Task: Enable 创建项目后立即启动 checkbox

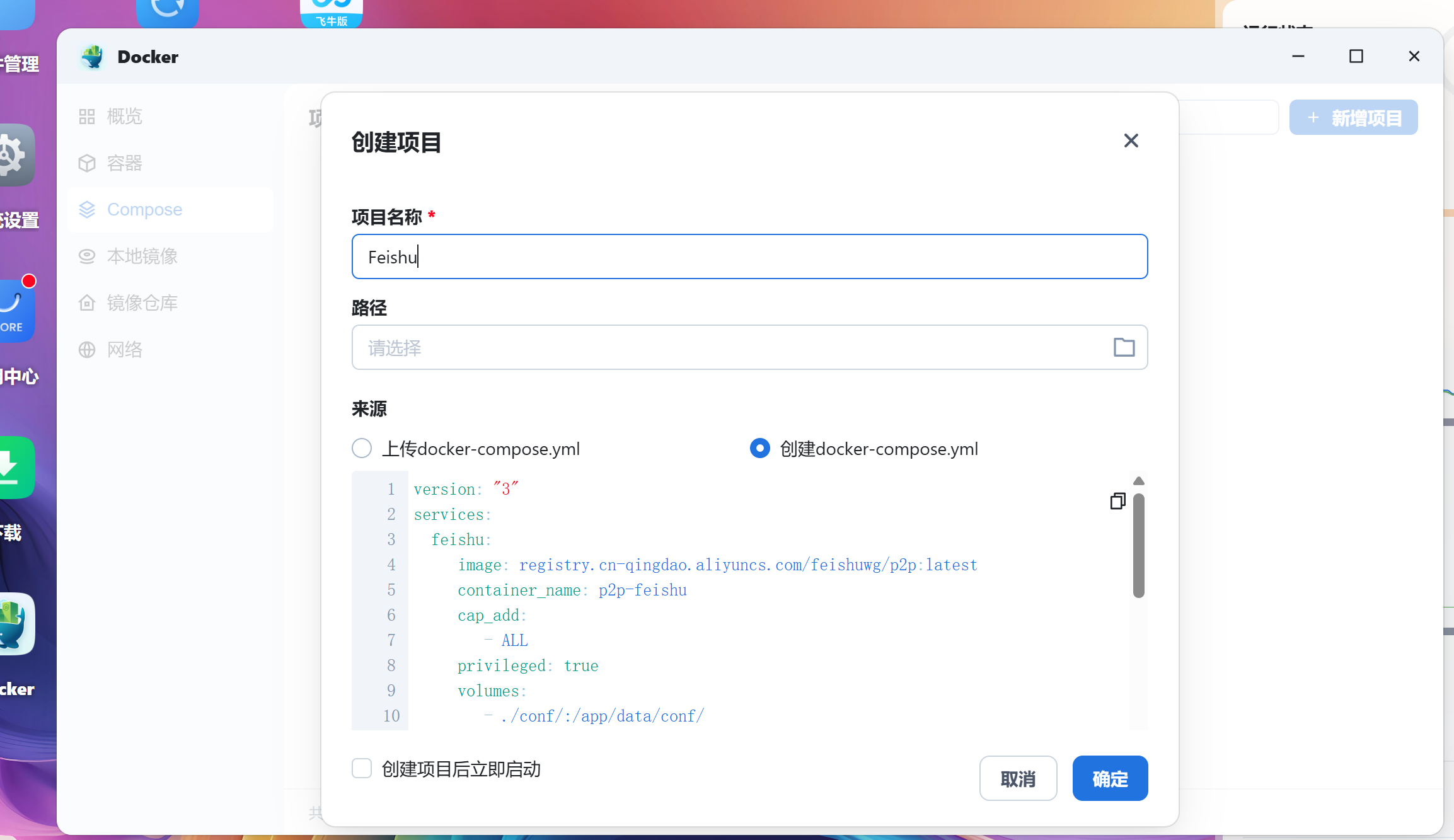Action: pos(362,768)
